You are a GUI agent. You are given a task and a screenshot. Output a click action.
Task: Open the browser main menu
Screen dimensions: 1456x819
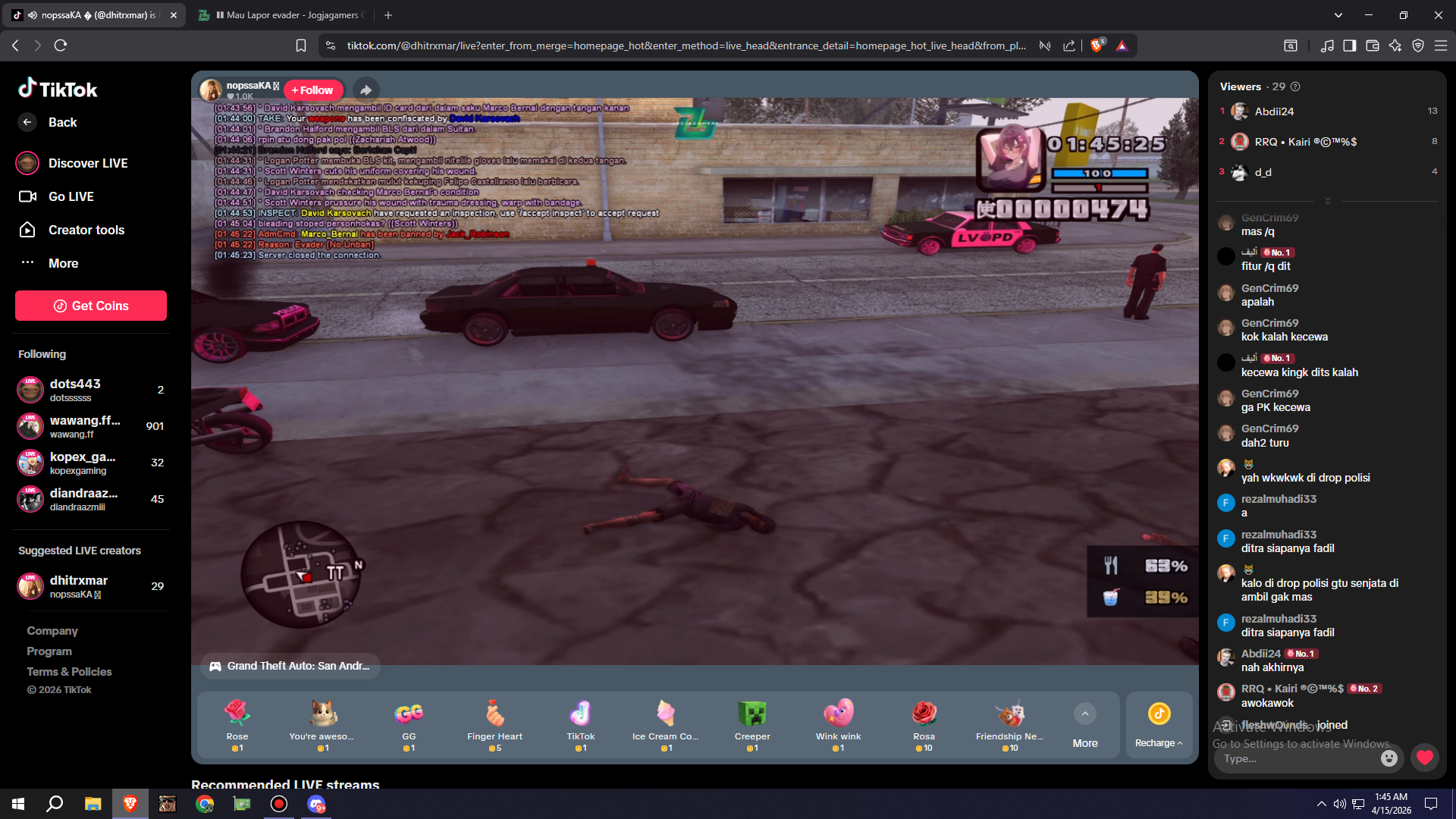click(1441, 45)
